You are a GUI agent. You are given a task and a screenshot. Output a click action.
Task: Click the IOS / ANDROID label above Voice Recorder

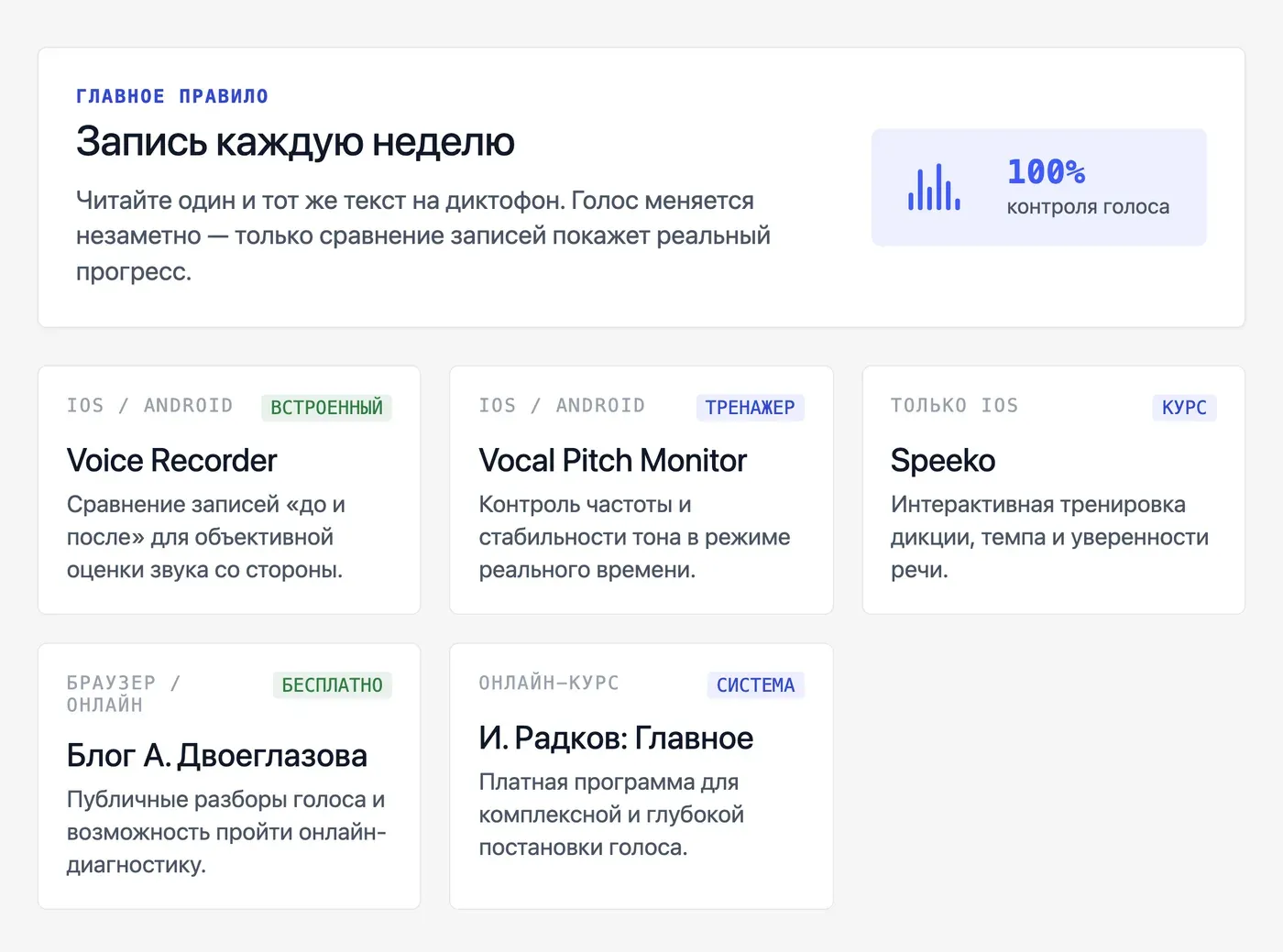(149, 406)
